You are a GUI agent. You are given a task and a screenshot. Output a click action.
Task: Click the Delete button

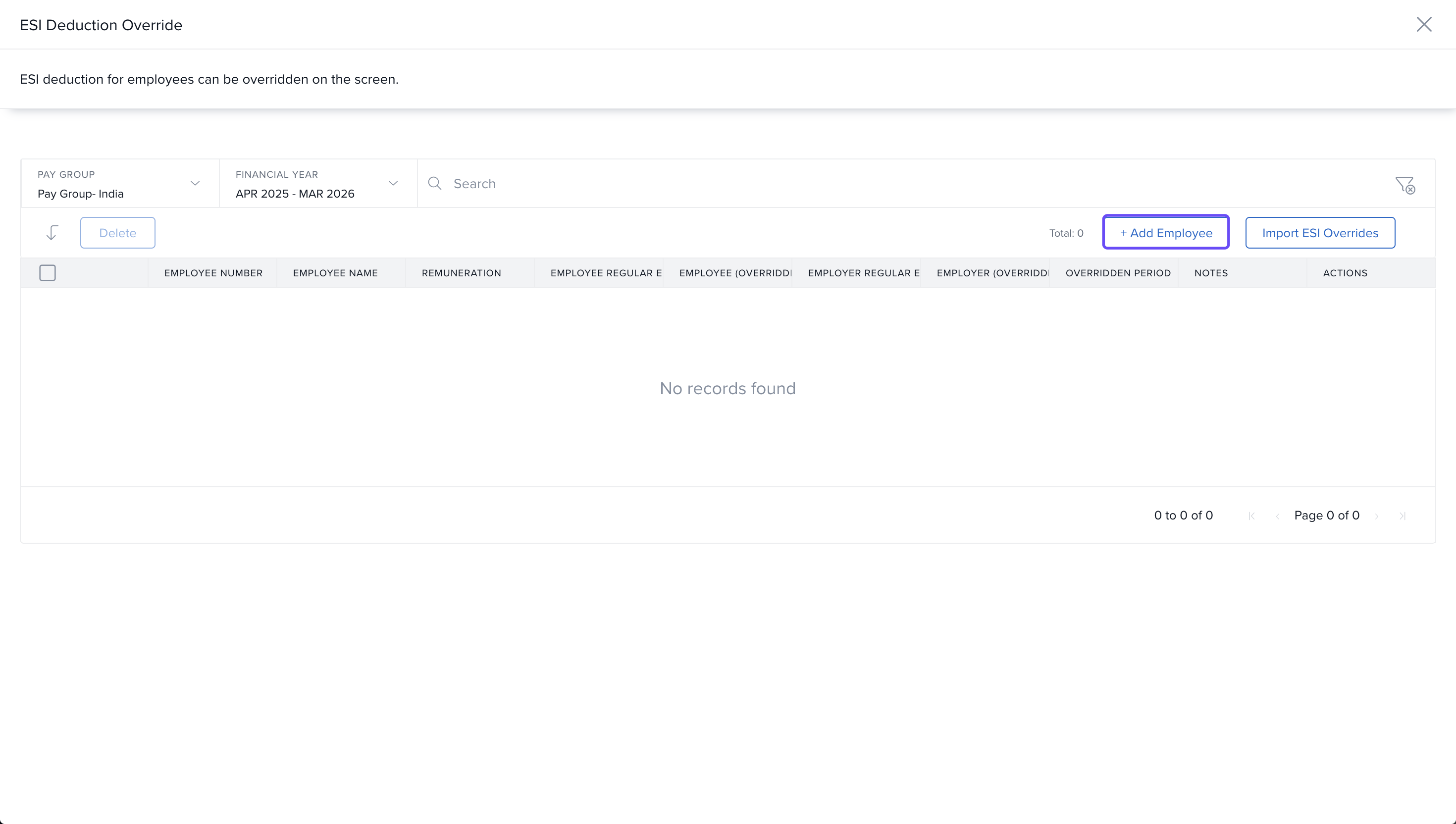(118, 233)
